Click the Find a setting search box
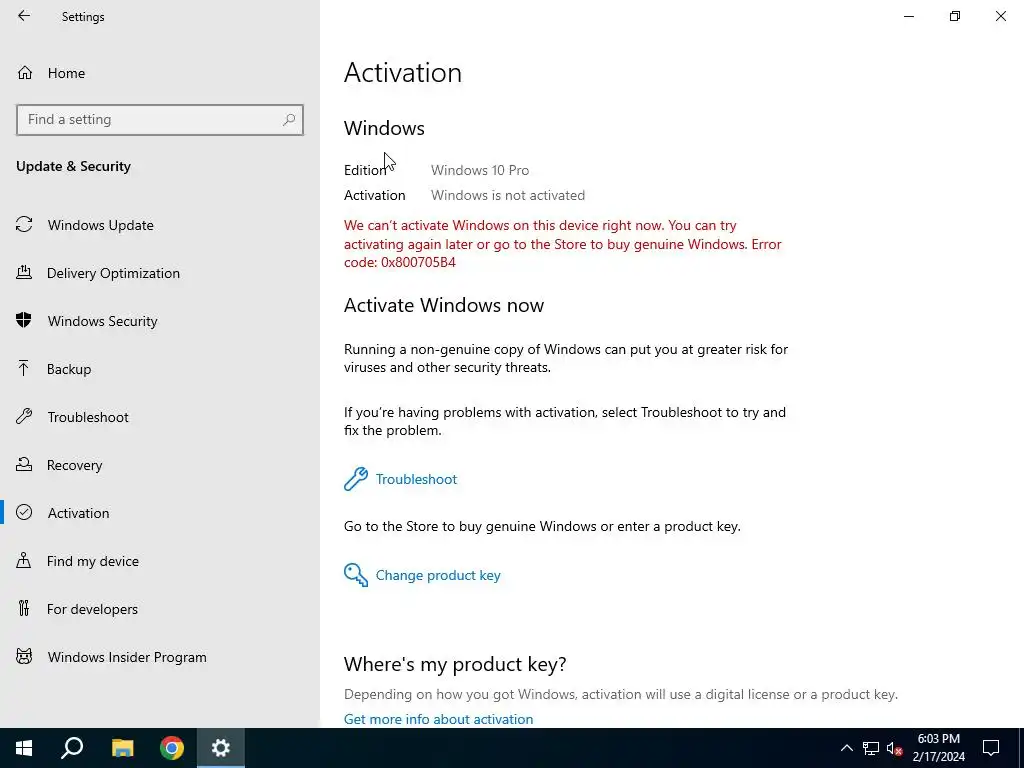1024x768 pixels. pyautogui.click(x=159, y=120)
